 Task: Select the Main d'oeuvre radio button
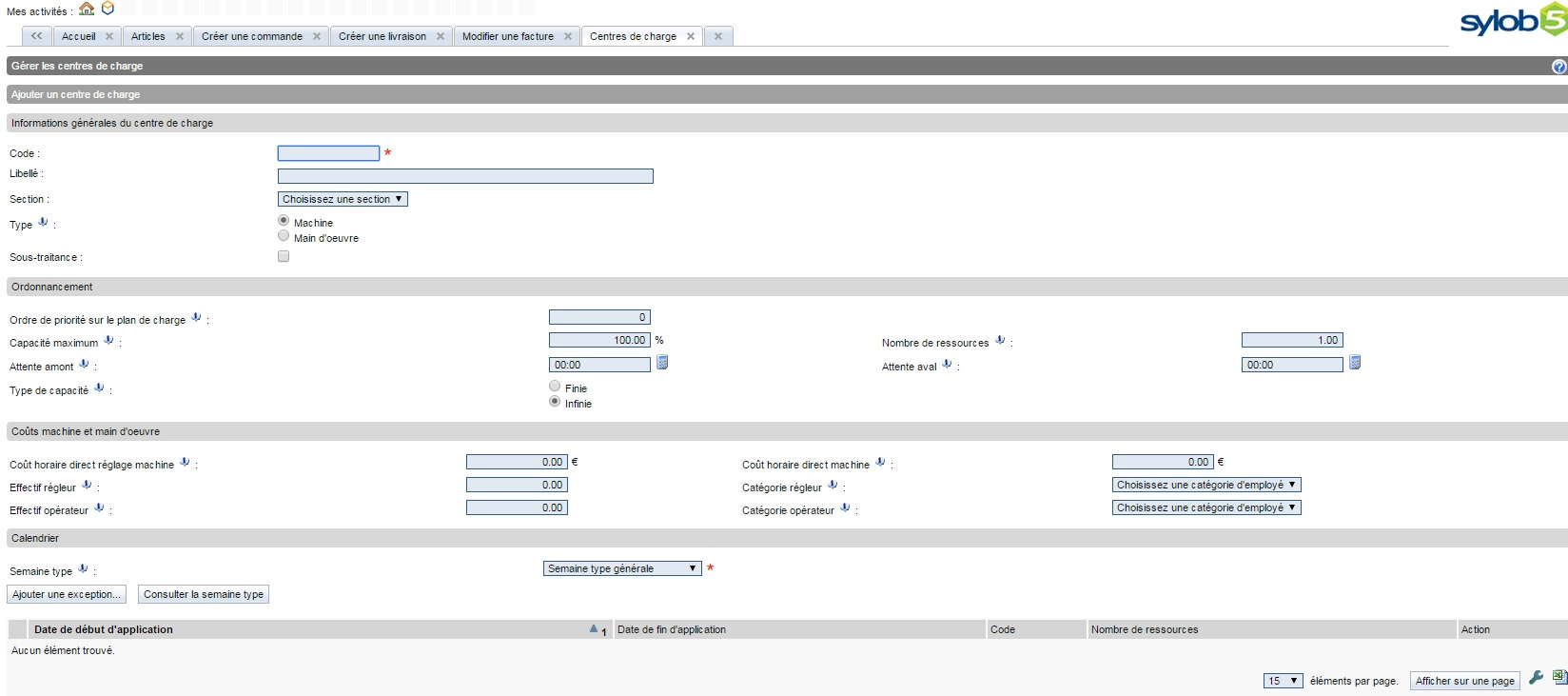click(x=284, y=235)
